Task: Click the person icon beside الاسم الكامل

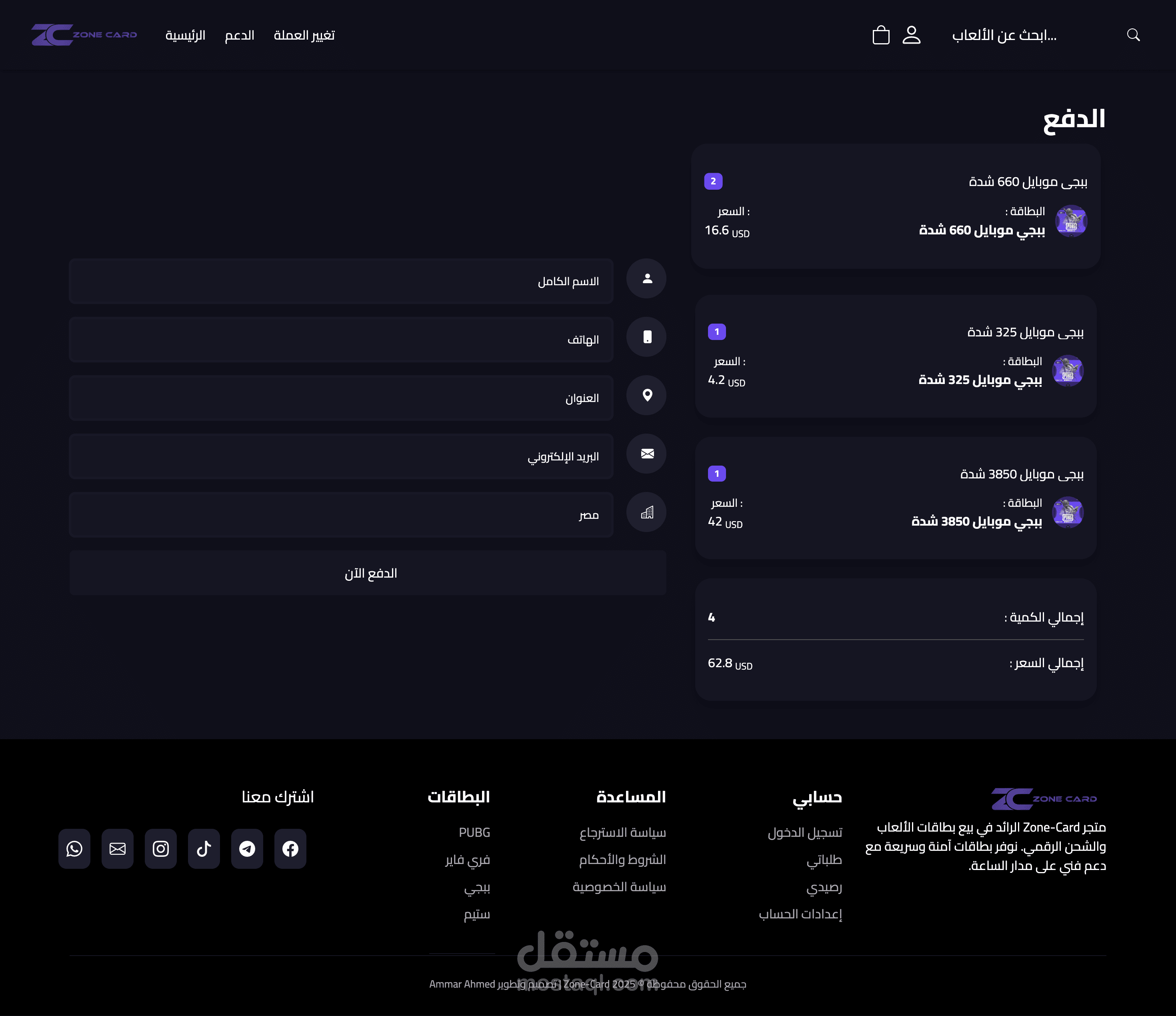Action: tap(646, 279)
